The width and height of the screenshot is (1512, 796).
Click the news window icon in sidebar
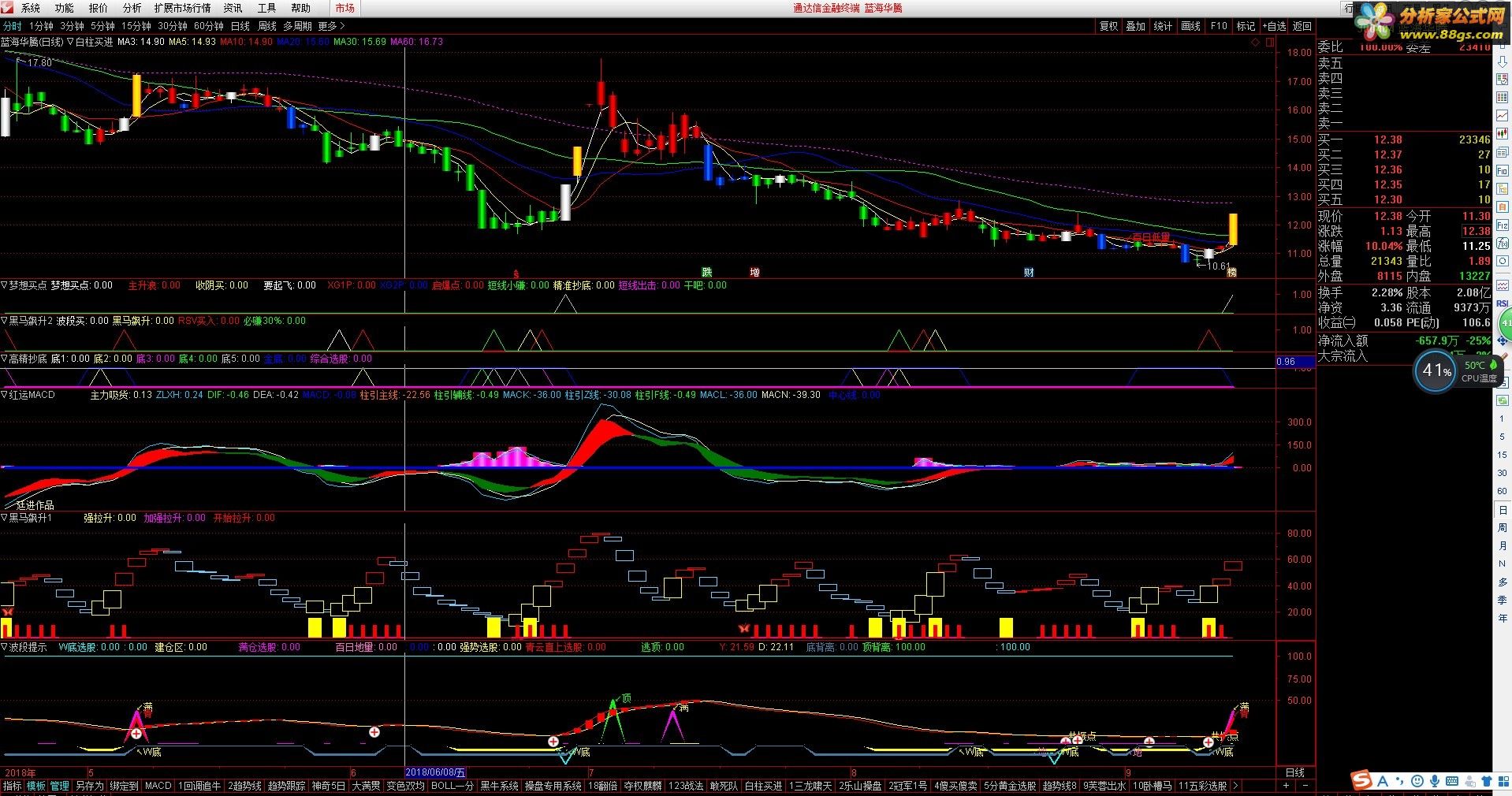[x=1503, y=152]
